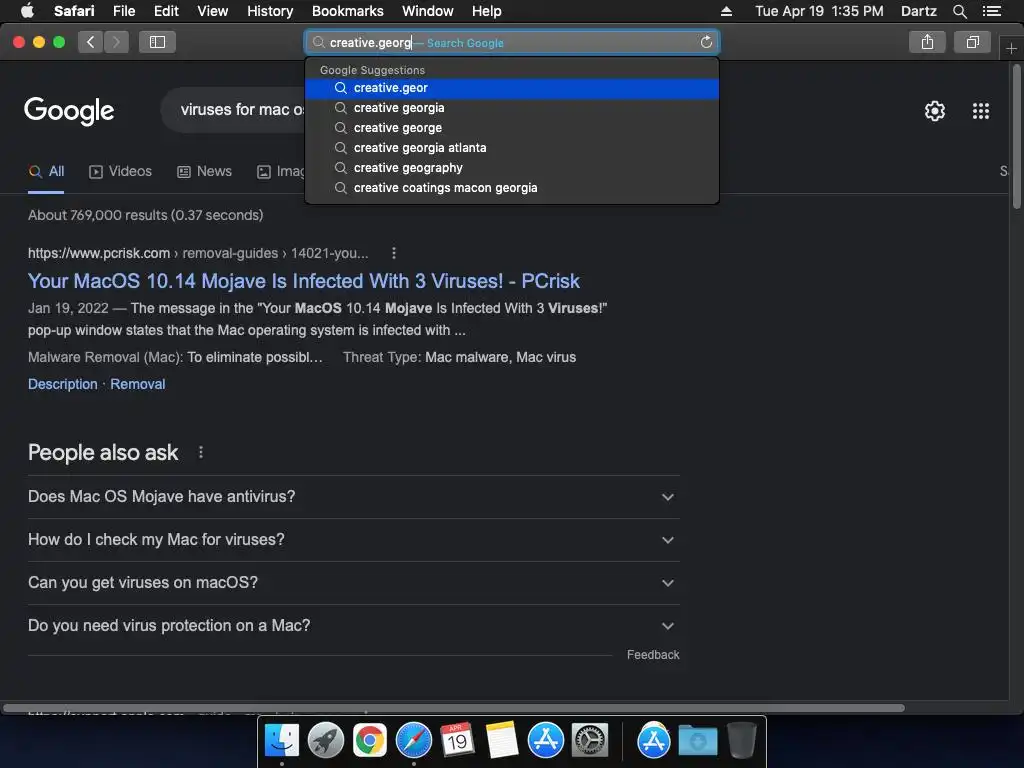Go back using Safari's back arrow
The image size is (1024, 768).
pos(90,42)
